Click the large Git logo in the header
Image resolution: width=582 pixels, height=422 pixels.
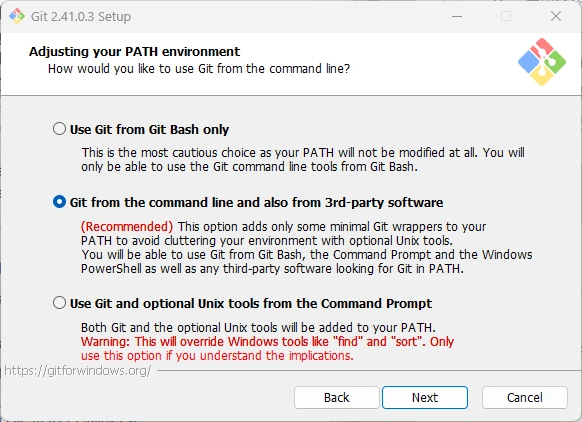click(x=542, y=62)
